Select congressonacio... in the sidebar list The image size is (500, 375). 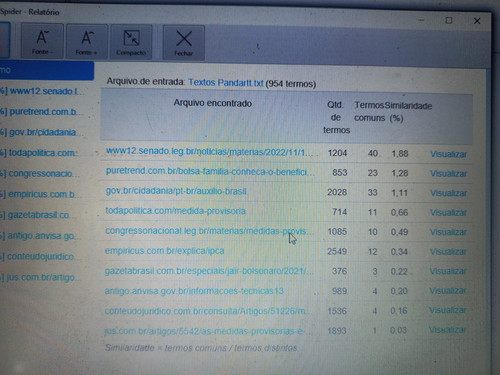tap(39, 174)
